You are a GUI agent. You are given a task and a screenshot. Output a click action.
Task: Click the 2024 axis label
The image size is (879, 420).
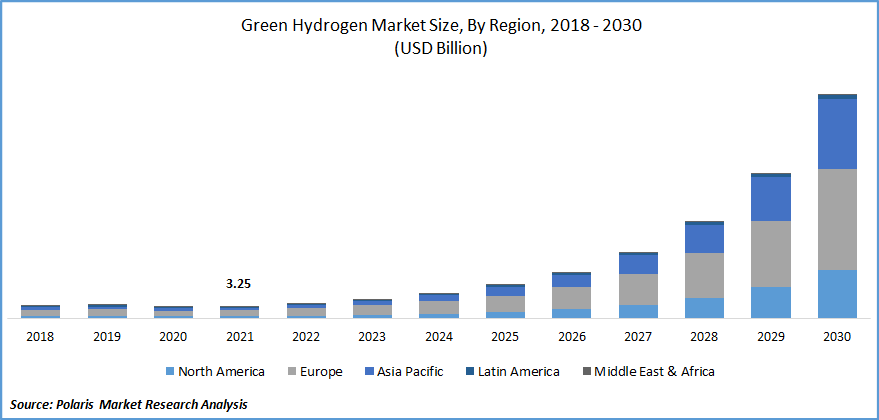(x=439, y=337)
